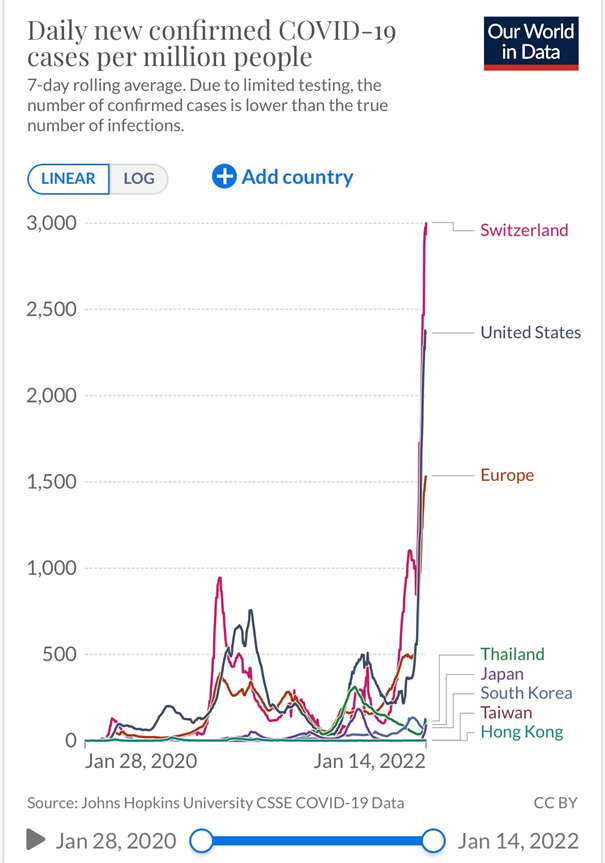Switch chart scale to LINEAR
This screenshot has width=605, height=863.
69,179
